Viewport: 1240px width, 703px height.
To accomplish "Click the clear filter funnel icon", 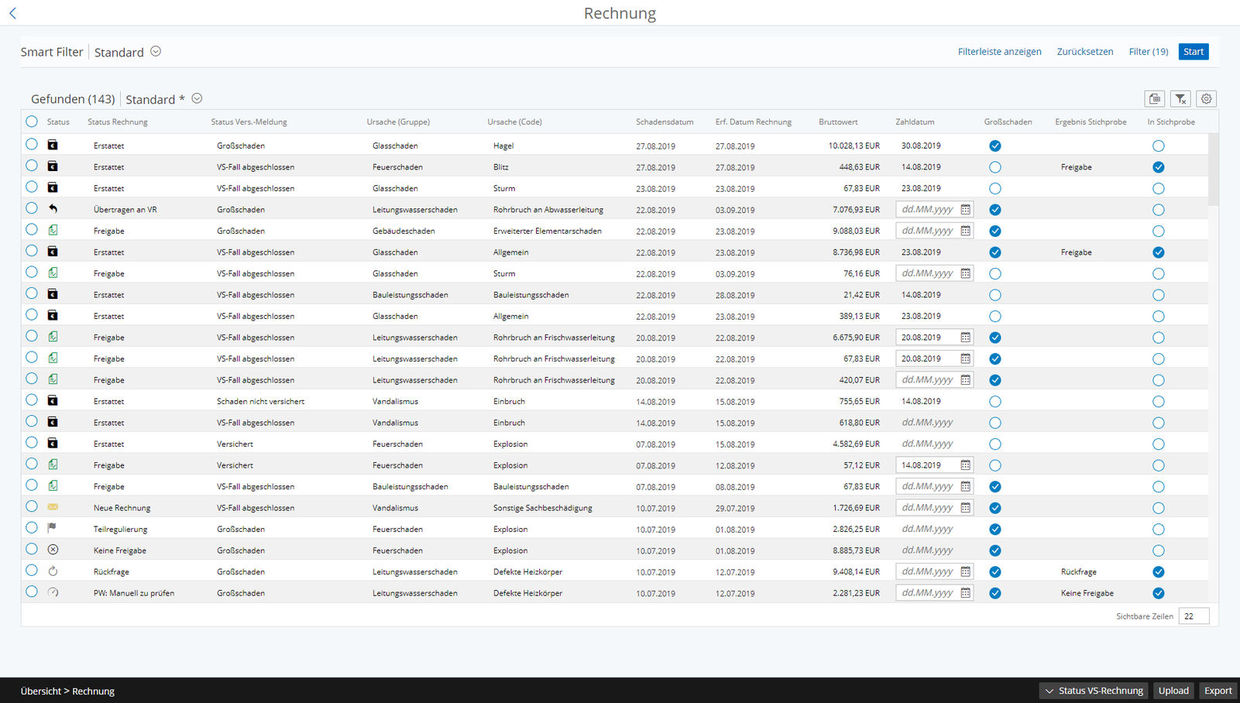I will click(1181, 98).
